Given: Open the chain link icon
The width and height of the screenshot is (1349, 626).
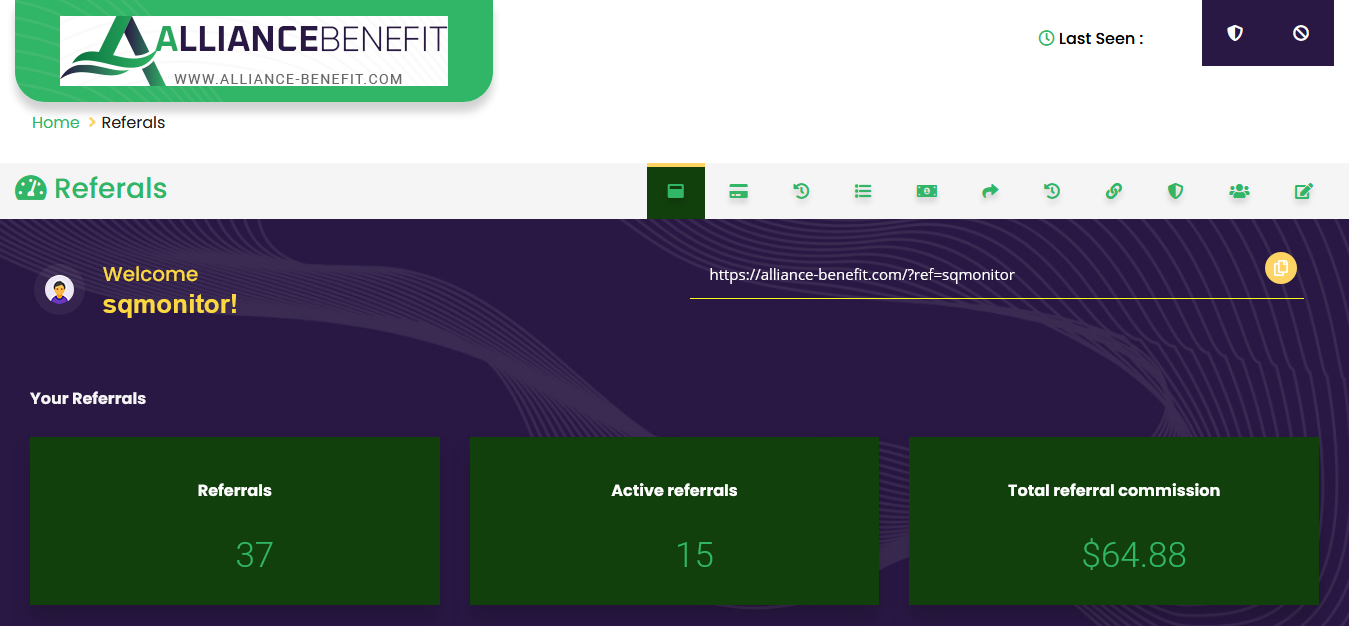Looking at the screenshot, I should [1114, 191].
